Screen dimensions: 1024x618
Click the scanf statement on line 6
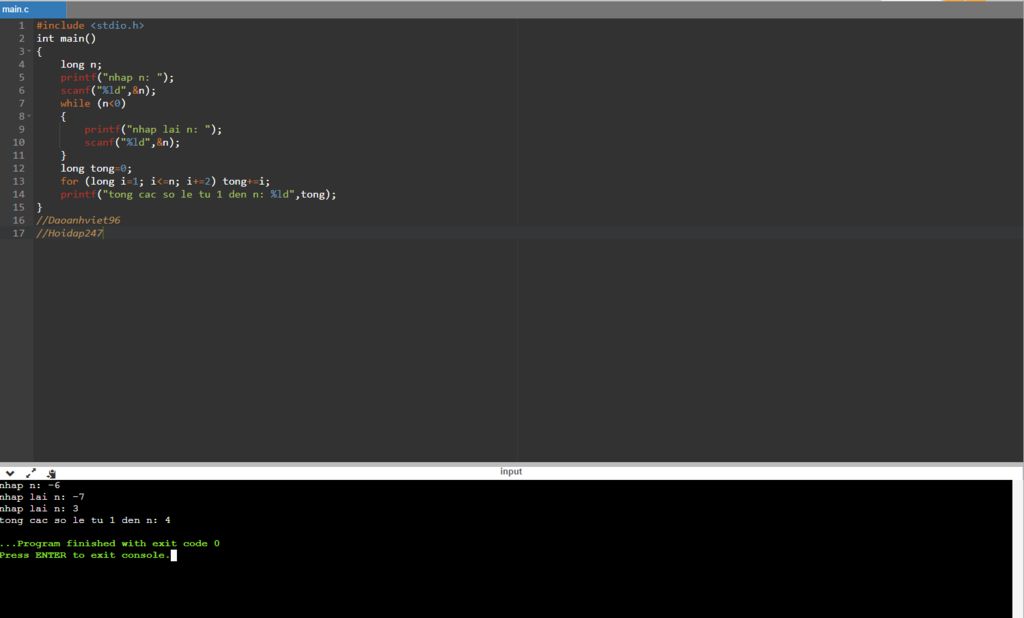click(x=108, y=91)
